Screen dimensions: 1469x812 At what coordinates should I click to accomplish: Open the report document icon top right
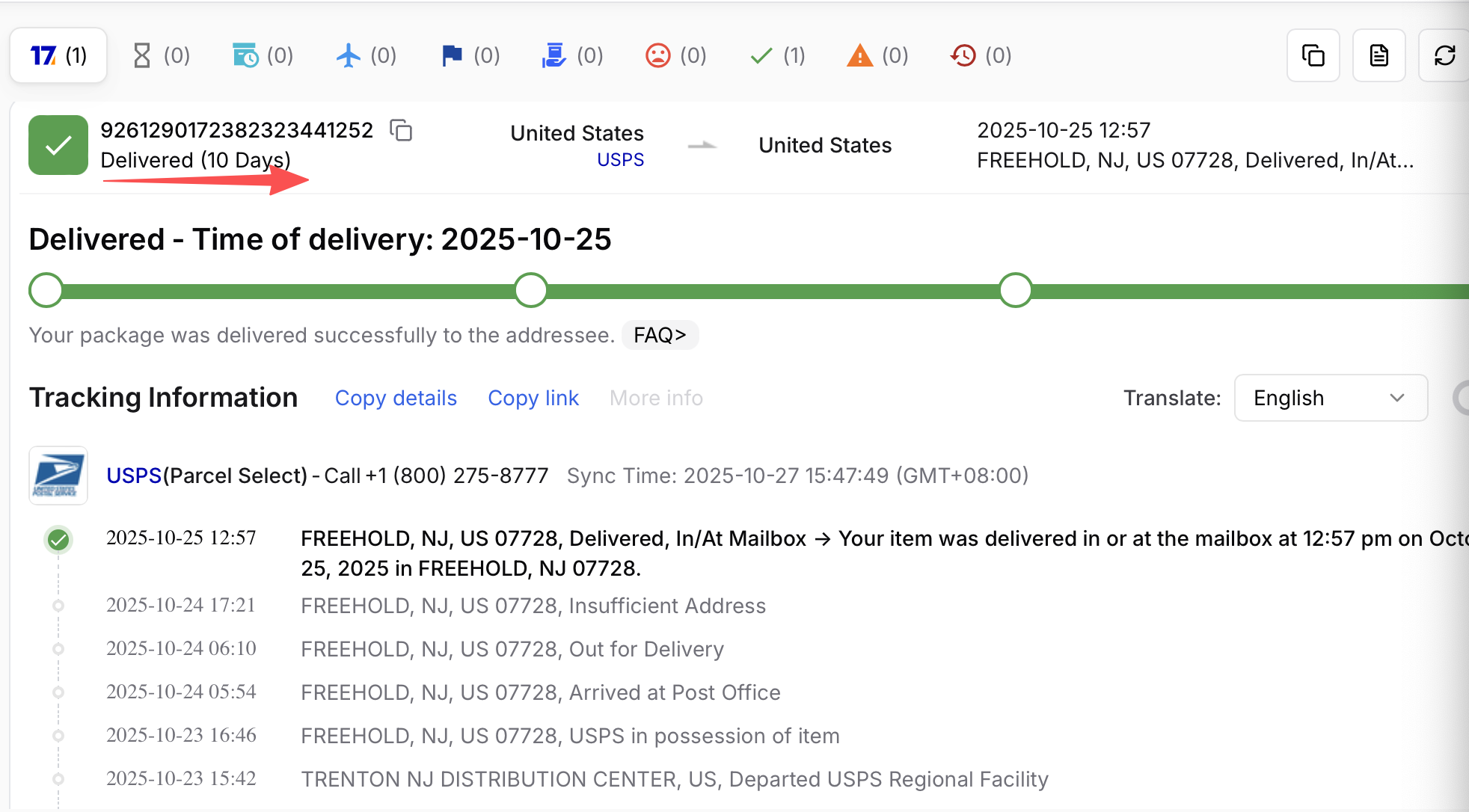pyautogui.click(x=1378, y=55)
